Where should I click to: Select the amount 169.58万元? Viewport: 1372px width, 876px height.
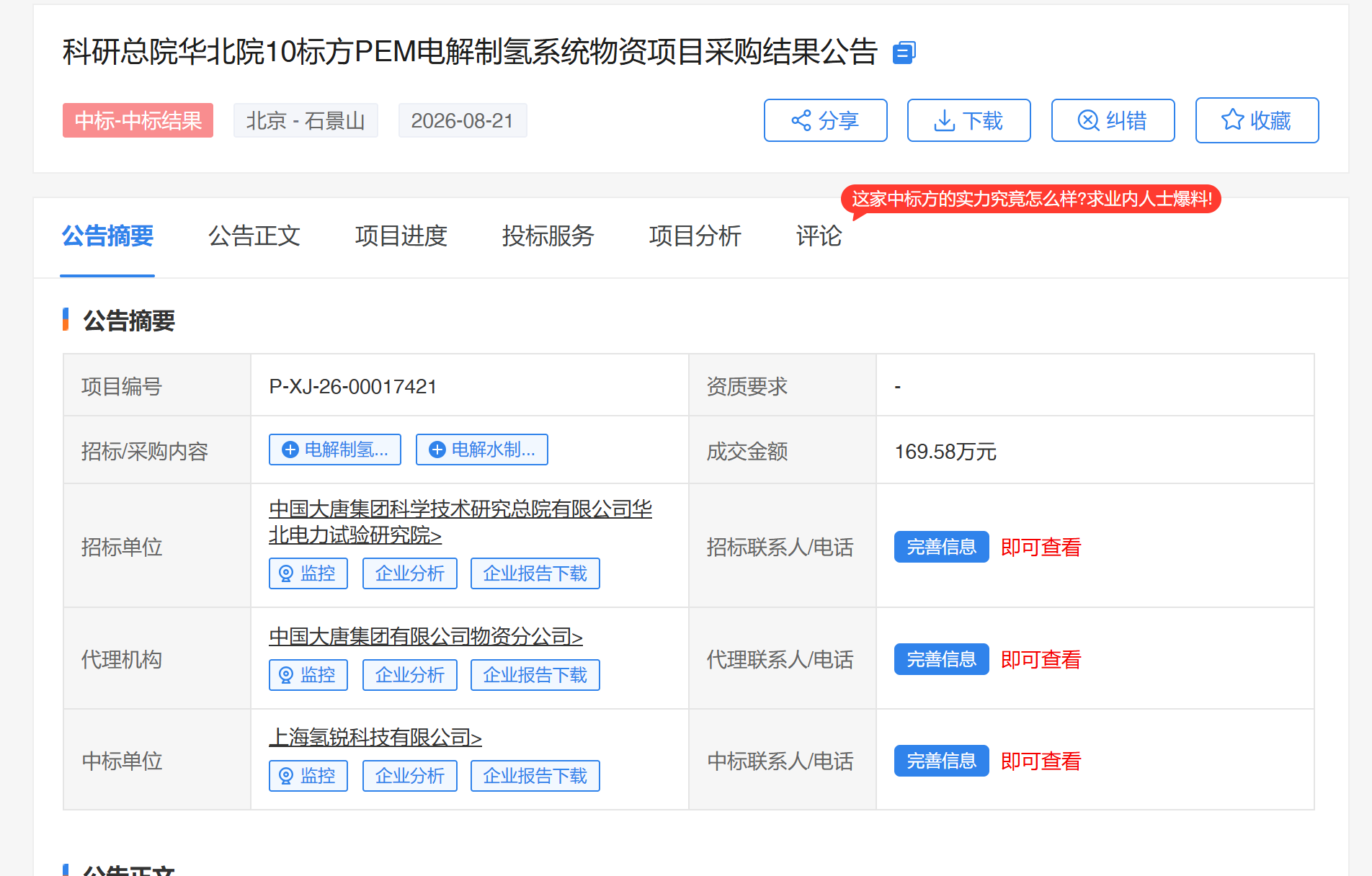(x=945, y=452)
